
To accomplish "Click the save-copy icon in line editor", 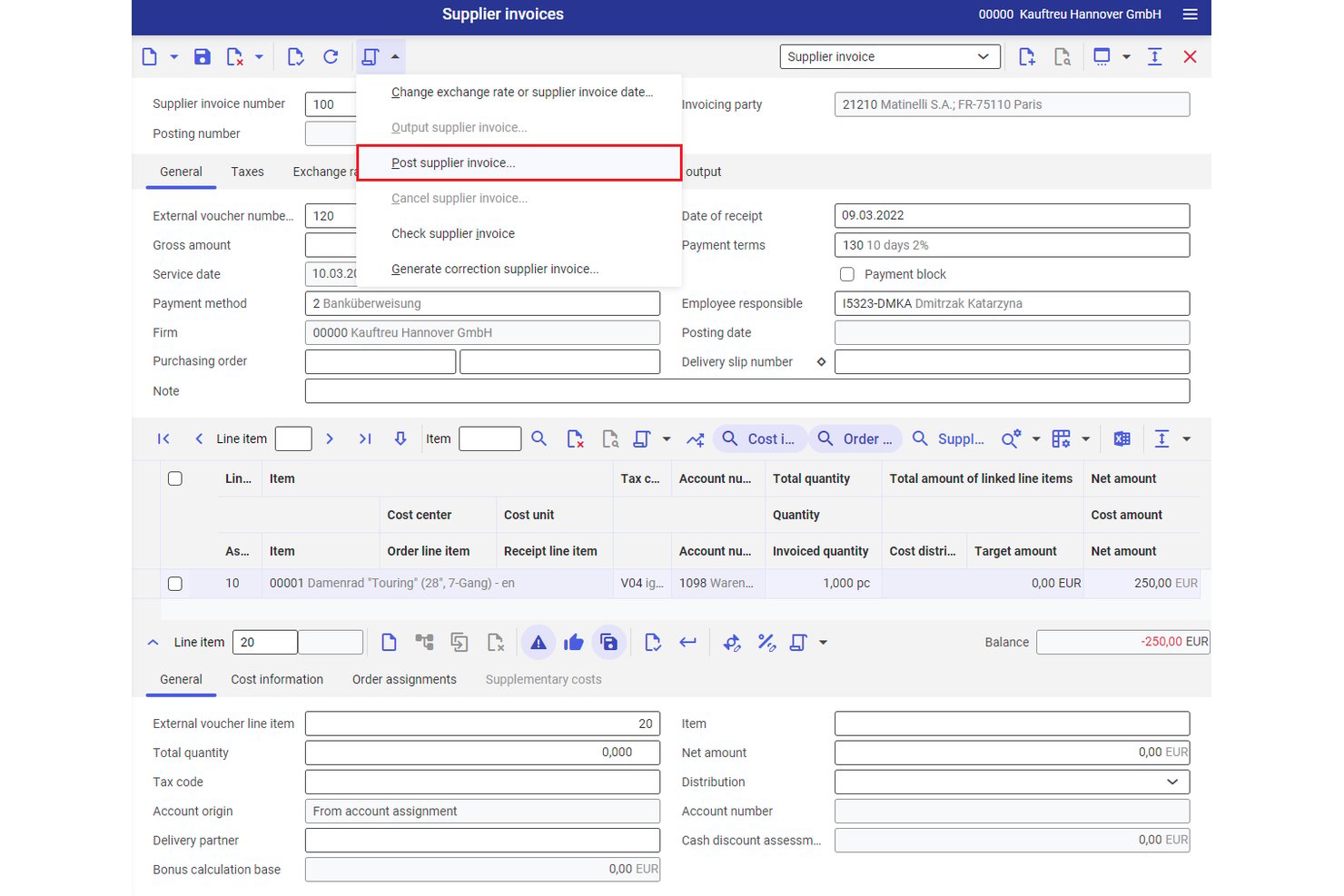I will point(608,643).
